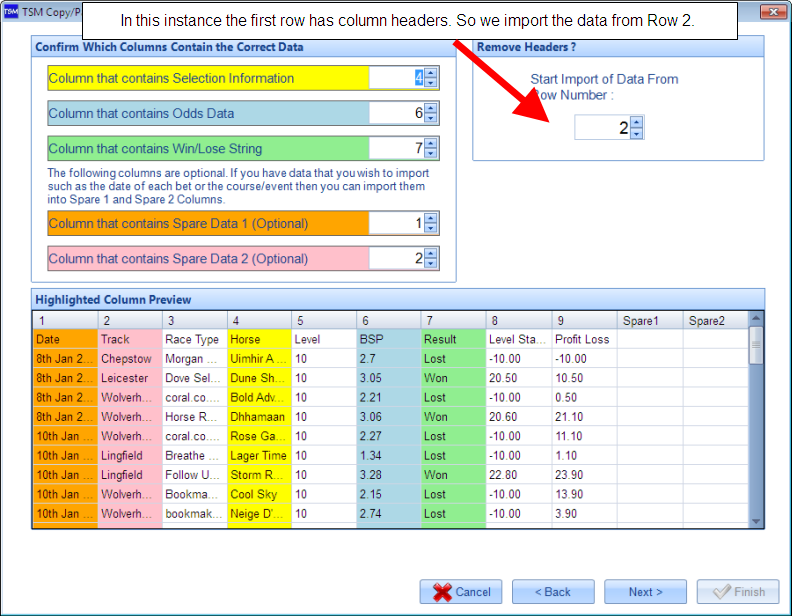Decrease the Odds Data column number
This screenshot has height=616, width=792.
tap(431, 118)
